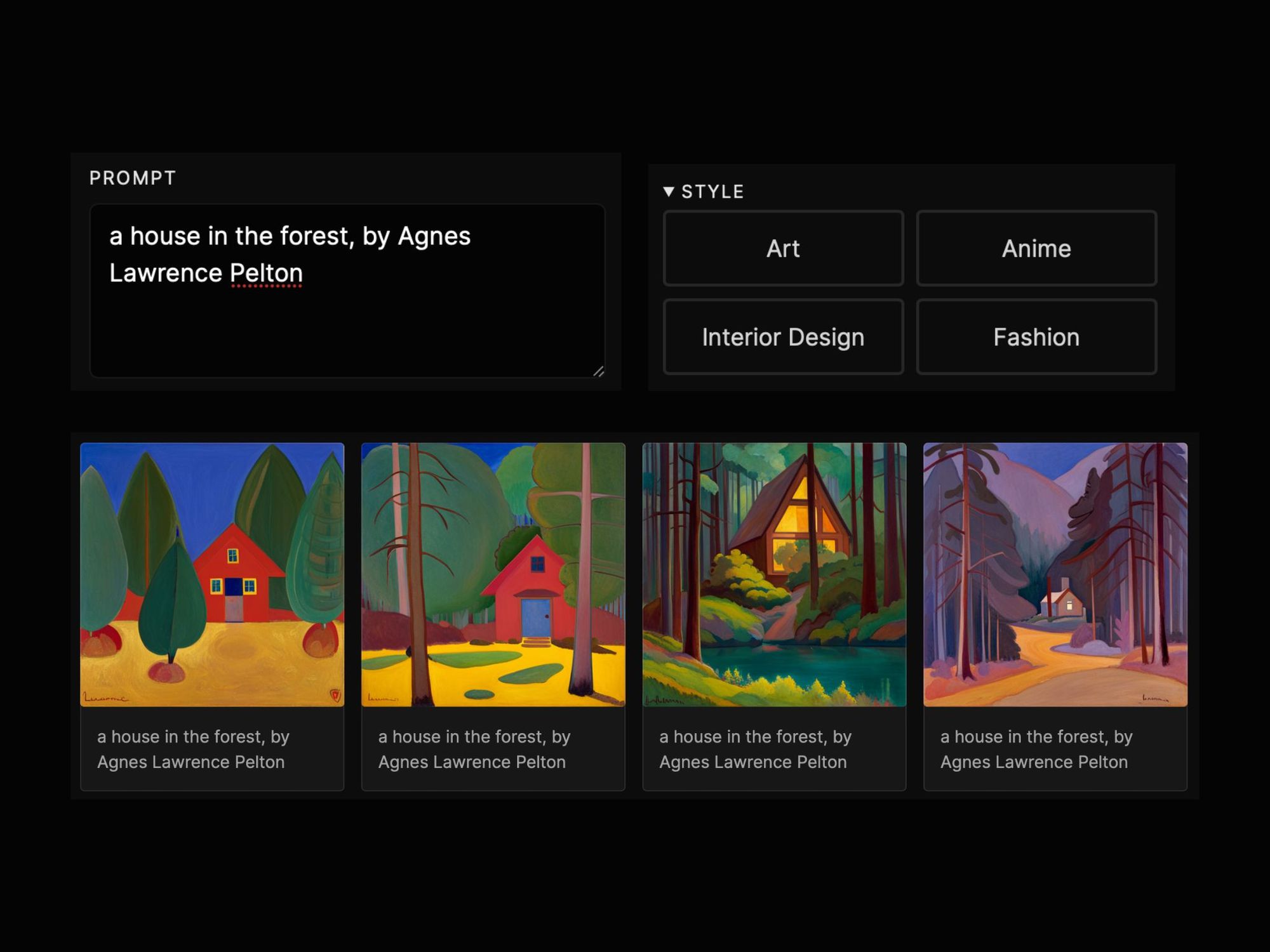Click red shield emblem on first painting

[335, 695]
